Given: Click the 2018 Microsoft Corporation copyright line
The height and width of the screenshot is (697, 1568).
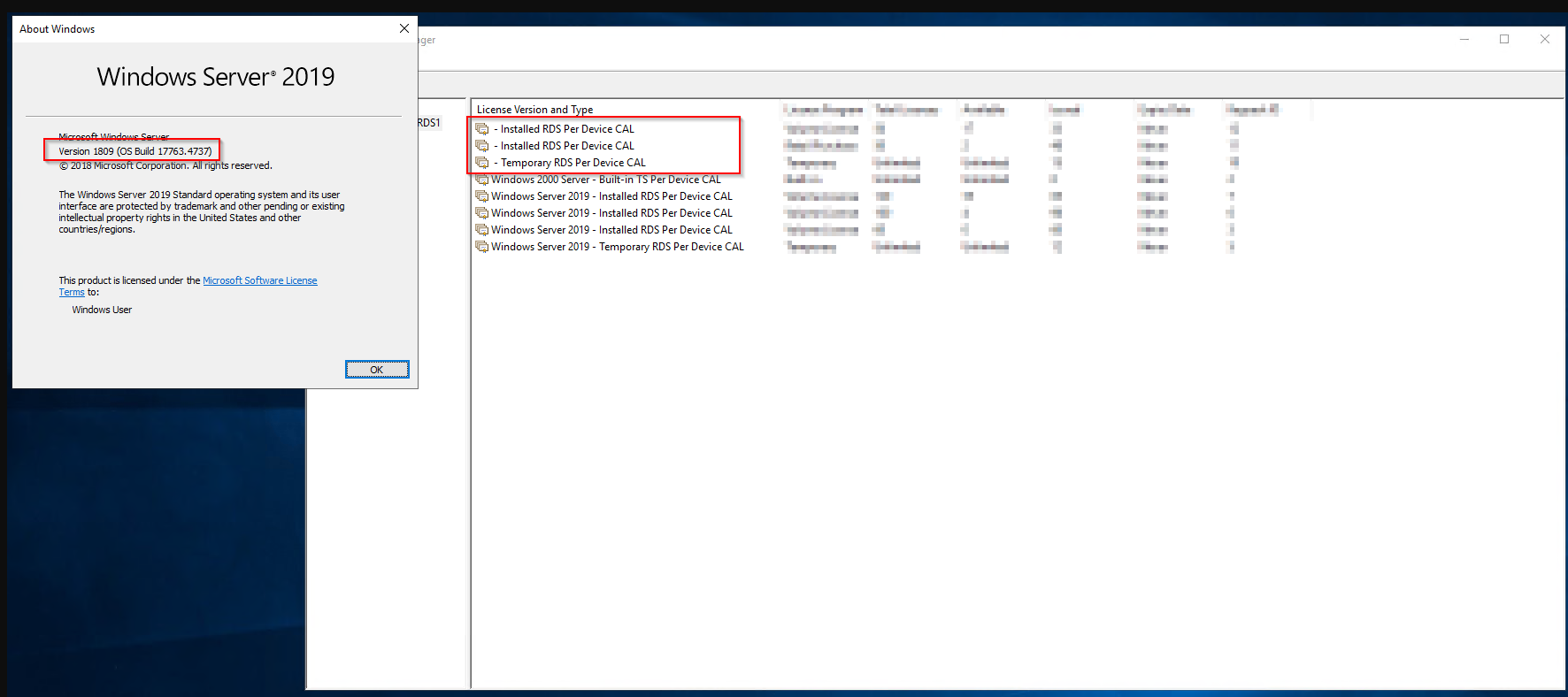Looking at the screenshot, I should tap(165, 165).
